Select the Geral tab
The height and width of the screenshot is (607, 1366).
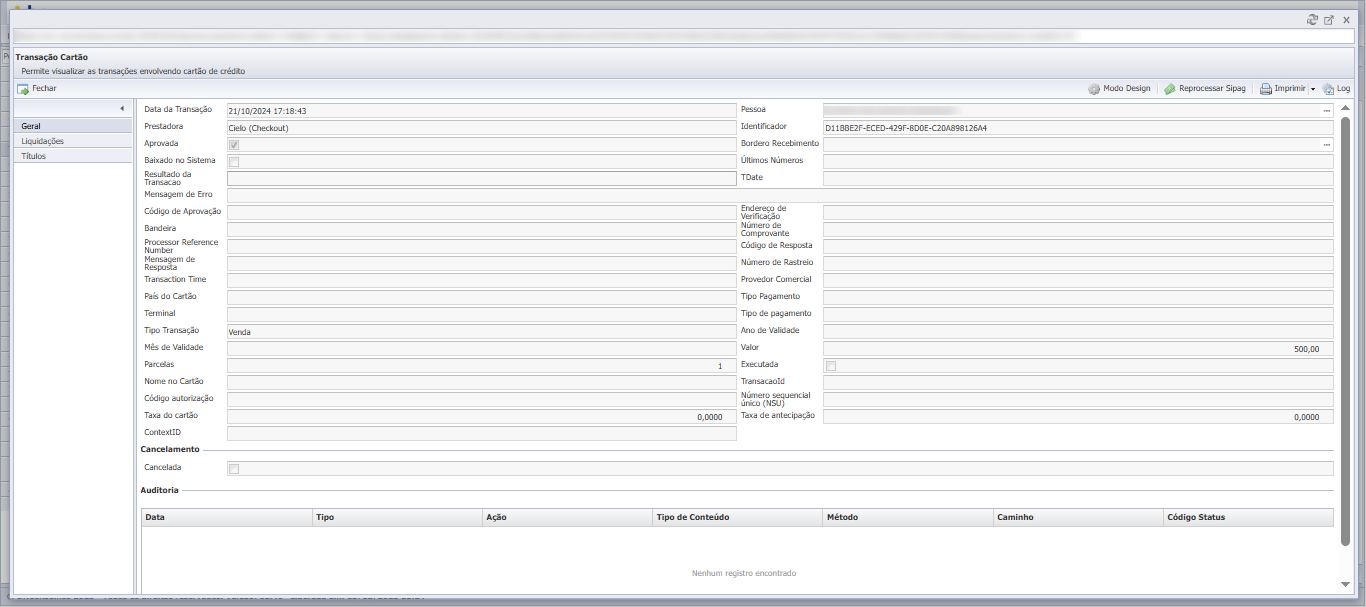(x=73, y=126)
